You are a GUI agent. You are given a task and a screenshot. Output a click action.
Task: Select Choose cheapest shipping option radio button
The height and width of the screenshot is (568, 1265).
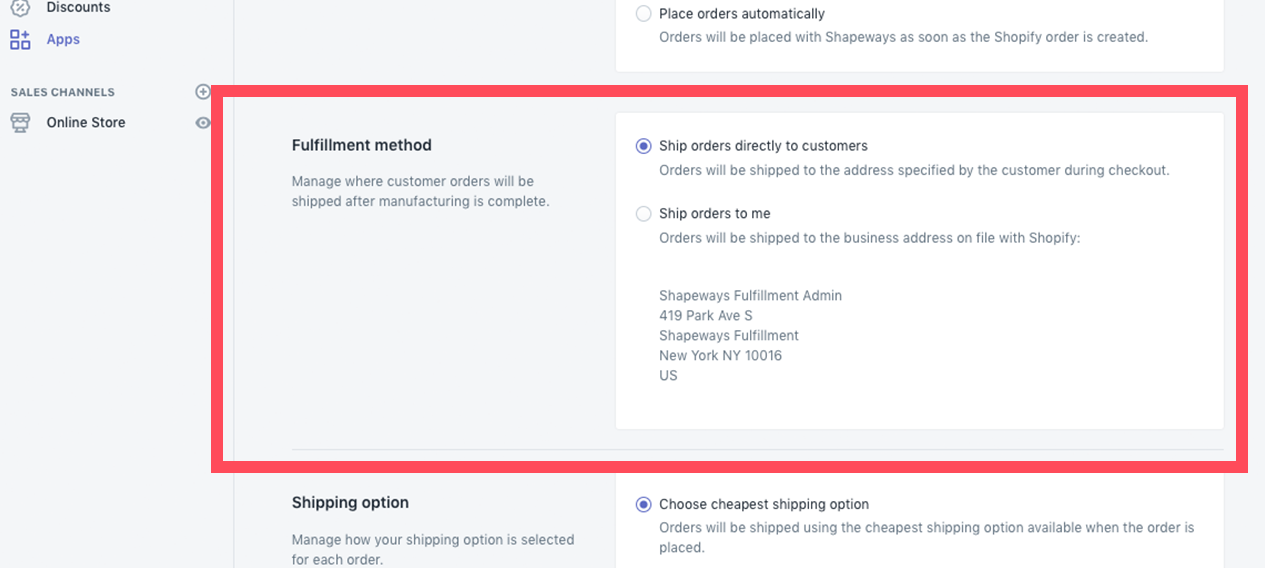pyautogui.click(x=643, y=505)
